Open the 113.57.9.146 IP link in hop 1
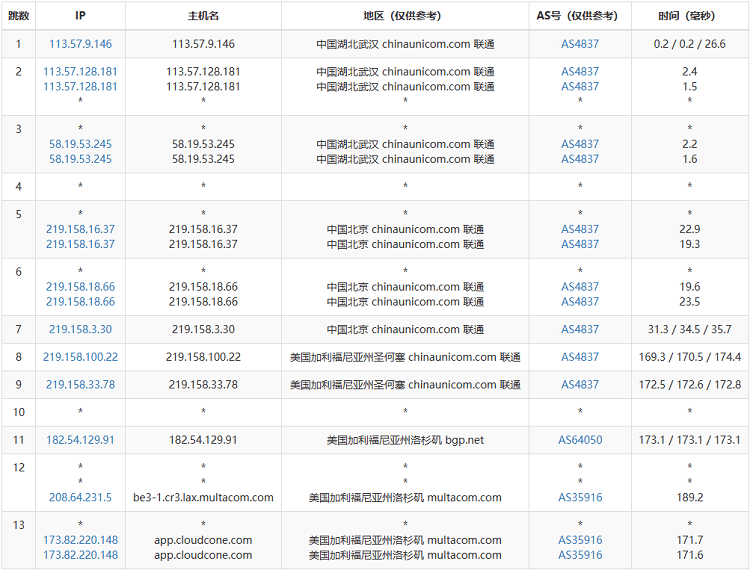This screenshot has height=573, width=750. click(x=80, y=44)
